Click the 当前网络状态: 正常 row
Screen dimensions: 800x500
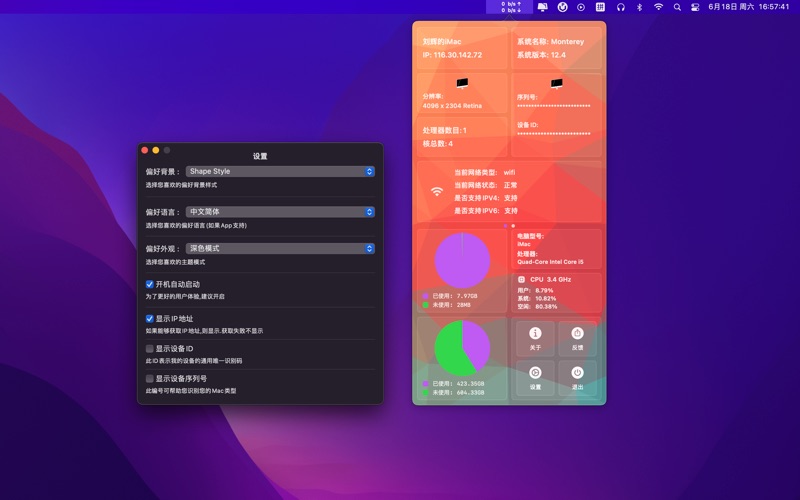[x=486, y=185]
